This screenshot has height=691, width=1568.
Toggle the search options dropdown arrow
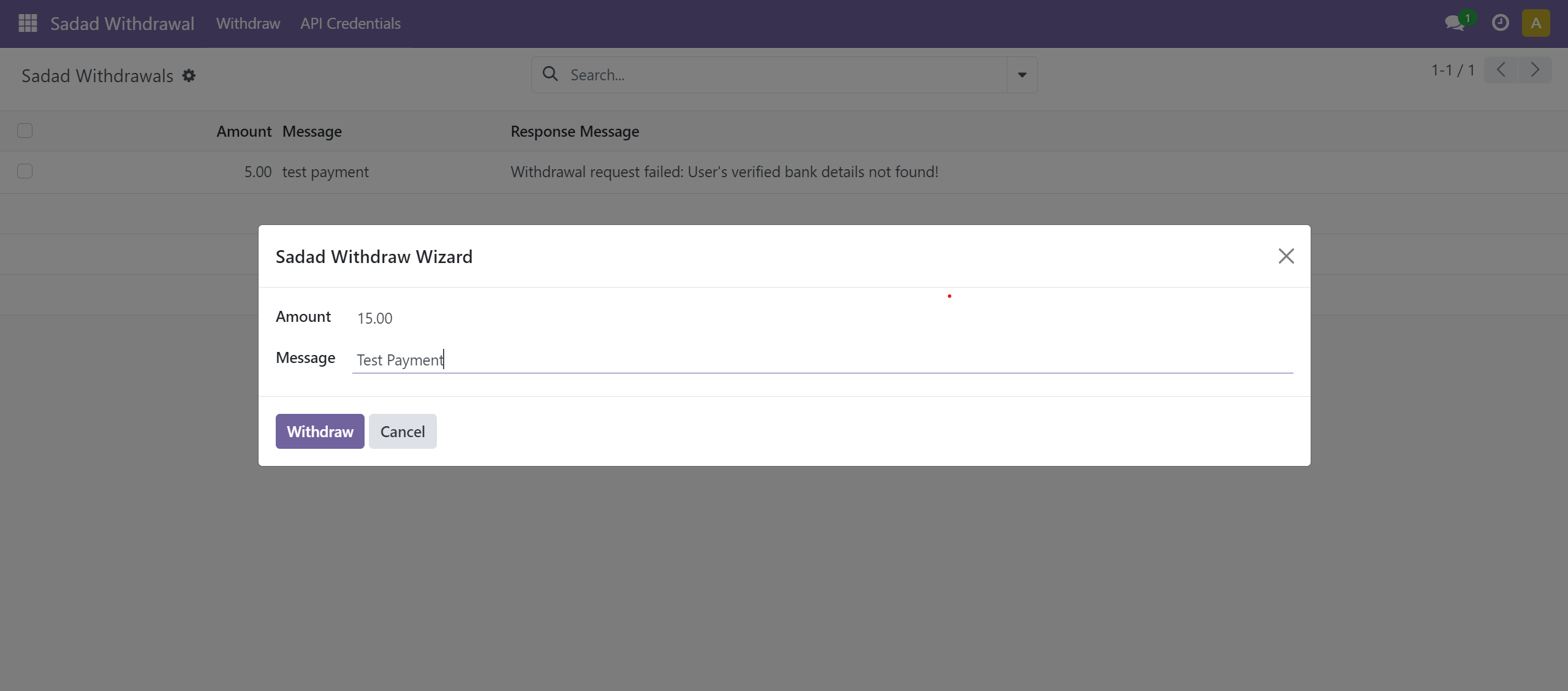click(1022, 75)
